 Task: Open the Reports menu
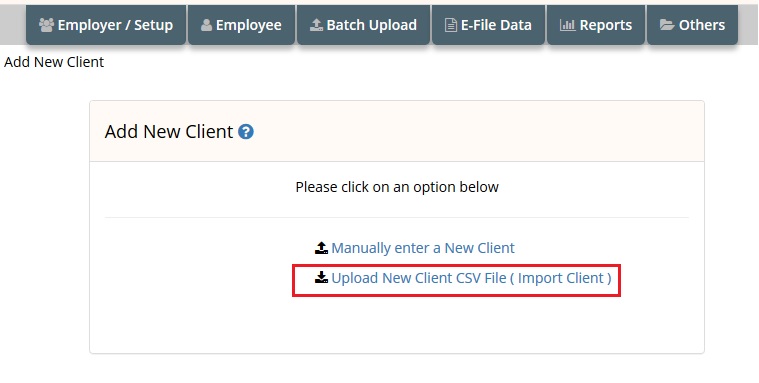596,25
